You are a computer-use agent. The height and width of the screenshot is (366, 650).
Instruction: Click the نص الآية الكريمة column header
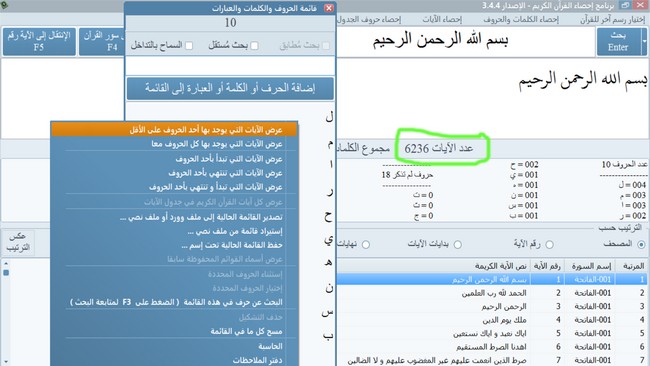434,266
